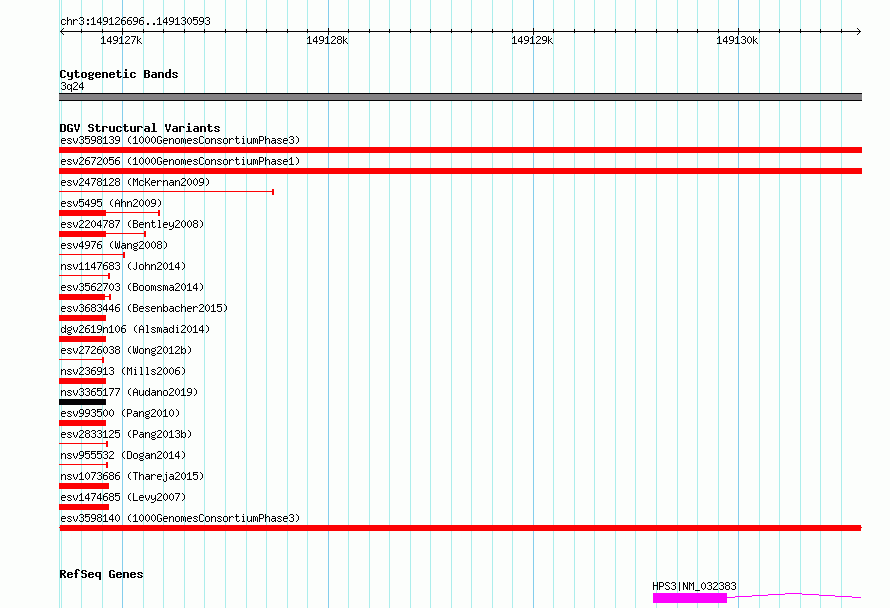Click the black nsv3365177 variant bar
The width and height of the screenshot is (890, 608).
[82, 402]
